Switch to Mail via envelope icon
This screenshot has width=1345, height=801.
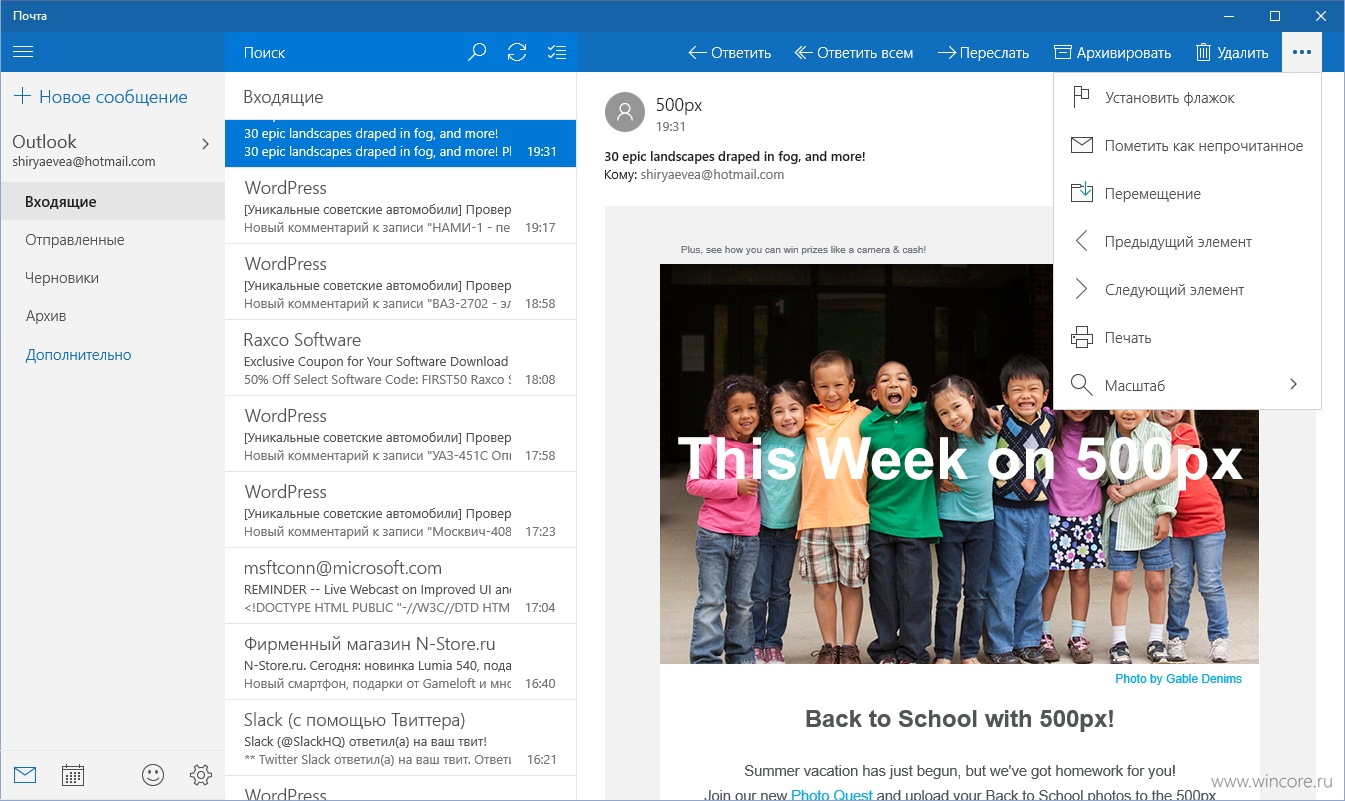25,775
